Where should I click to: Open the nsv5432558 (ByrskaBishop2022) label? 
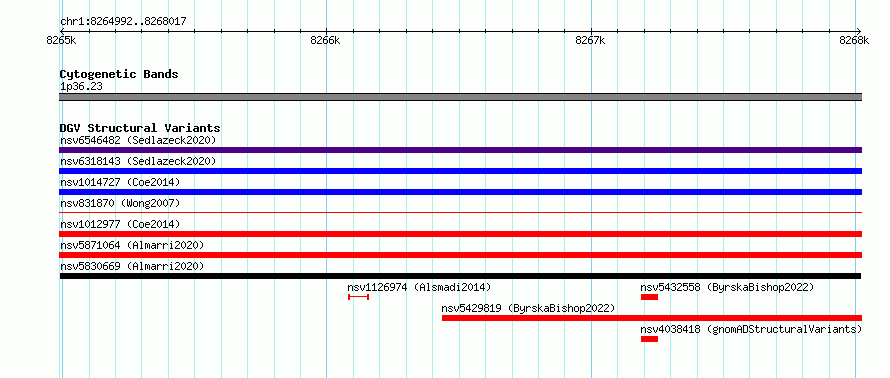tap(727, 287)
